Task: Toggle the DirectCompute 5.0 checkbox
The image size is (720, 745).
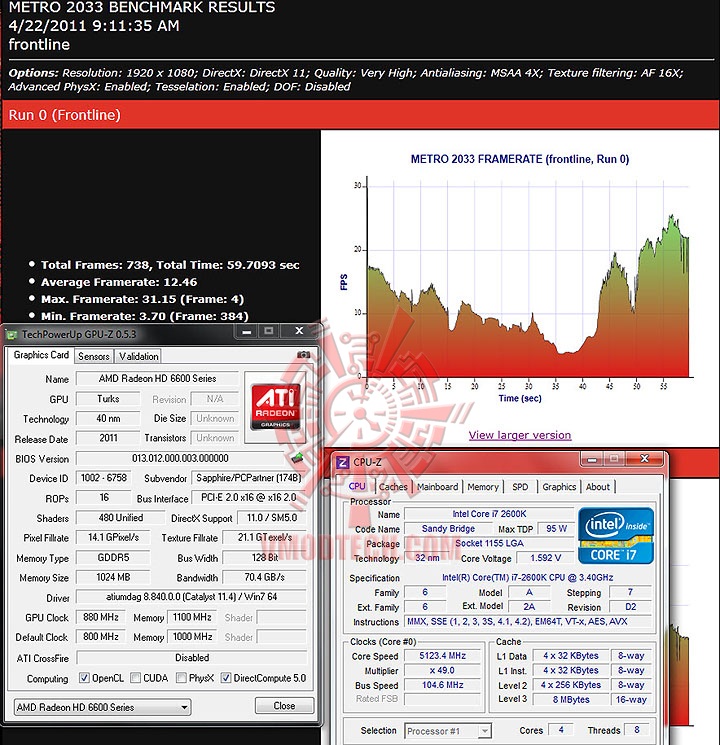Action: coord(226,678)
